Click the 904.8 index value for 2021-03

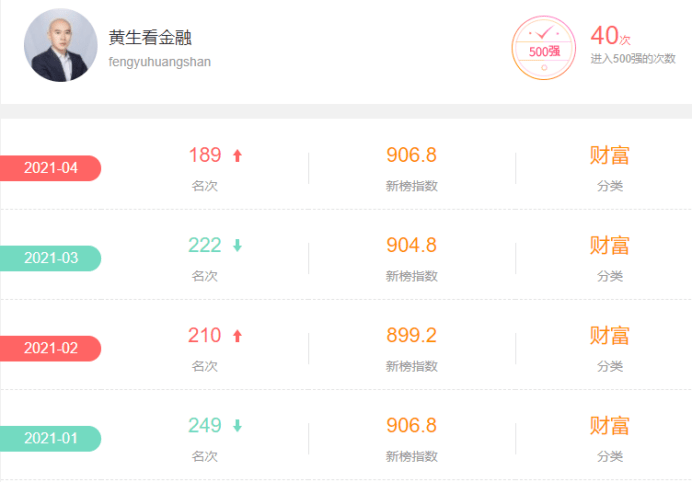coord(411,245)
